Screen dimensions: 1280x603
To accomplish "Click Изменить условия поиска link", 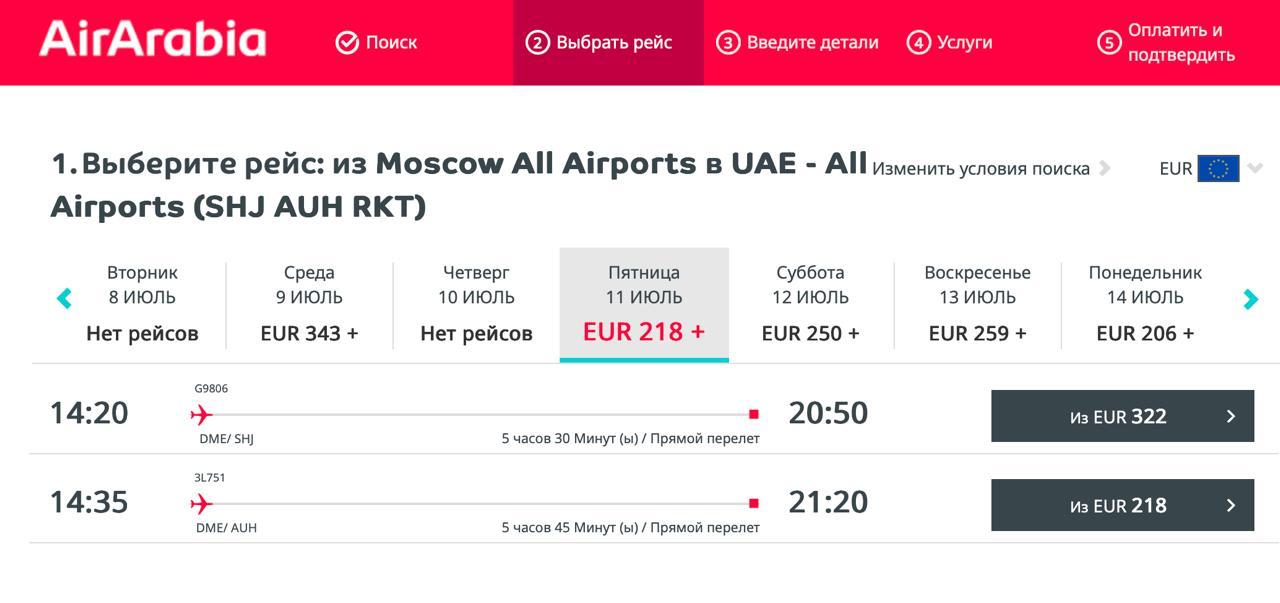I will [980, 169].
